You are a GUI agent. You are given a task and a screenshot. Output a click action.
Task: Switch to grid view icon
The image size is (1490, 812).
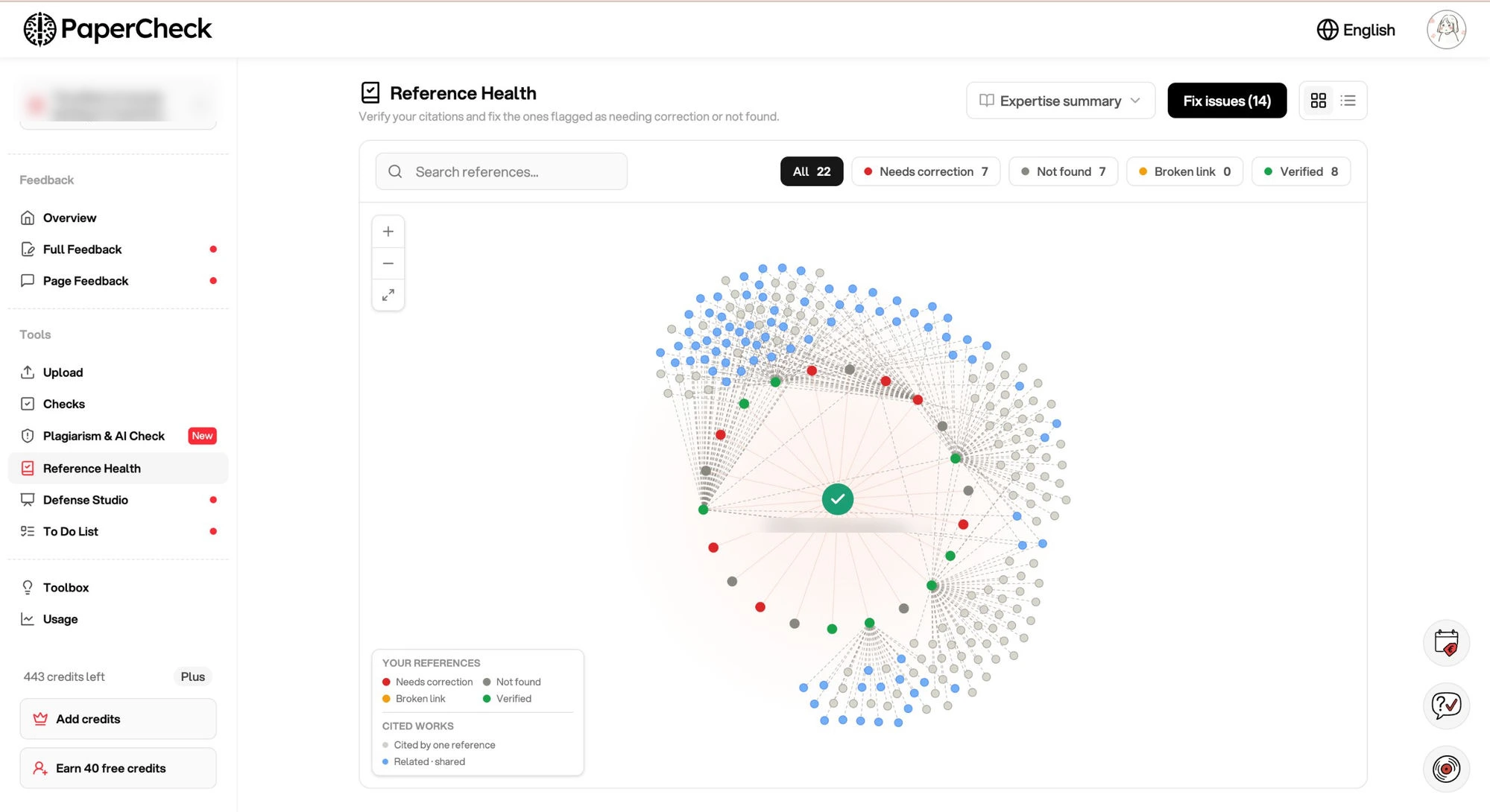[1318, 101]
